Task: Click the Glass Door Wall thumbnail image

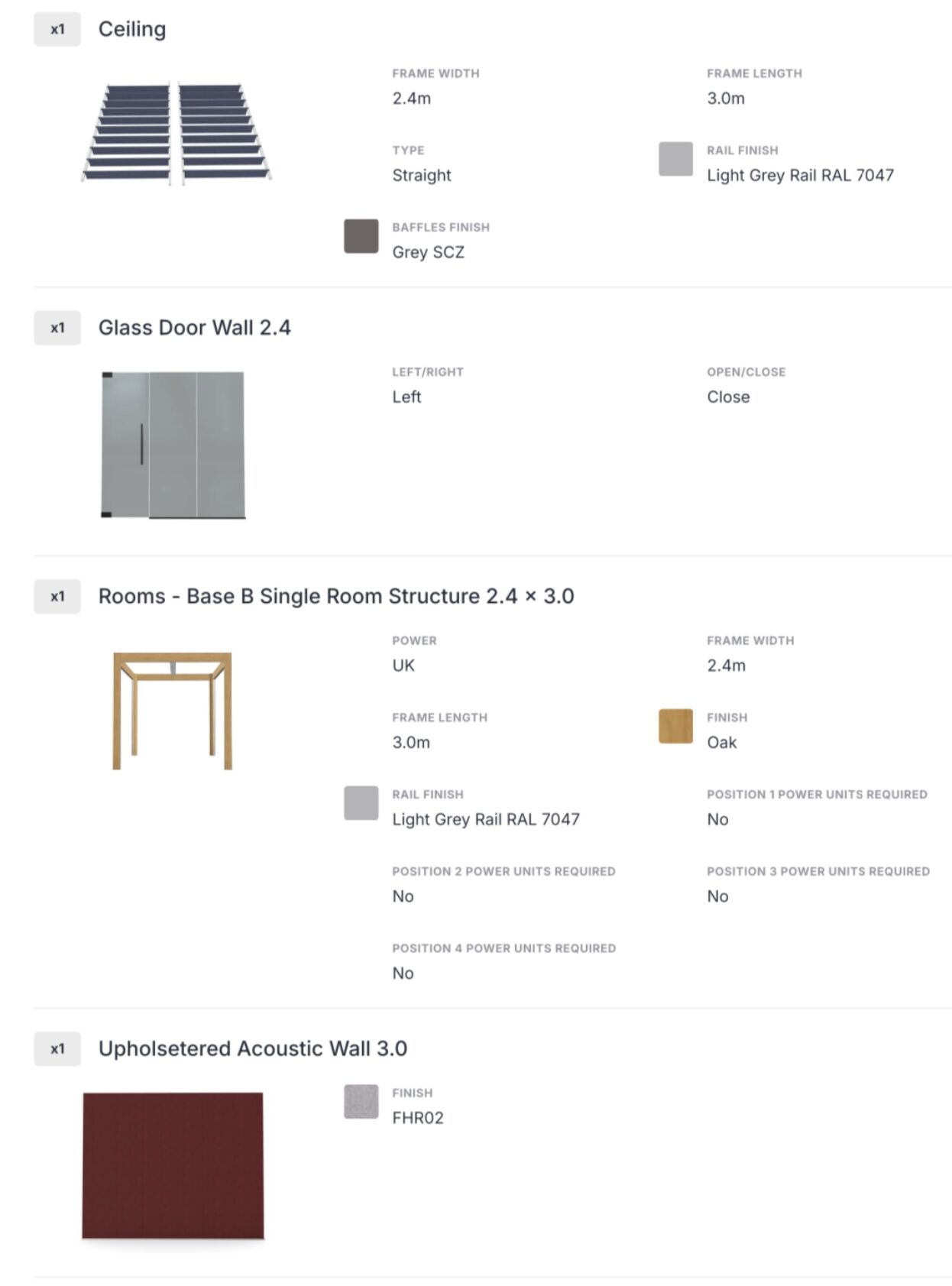Action: pyautogui.click(x=173, y=445)
